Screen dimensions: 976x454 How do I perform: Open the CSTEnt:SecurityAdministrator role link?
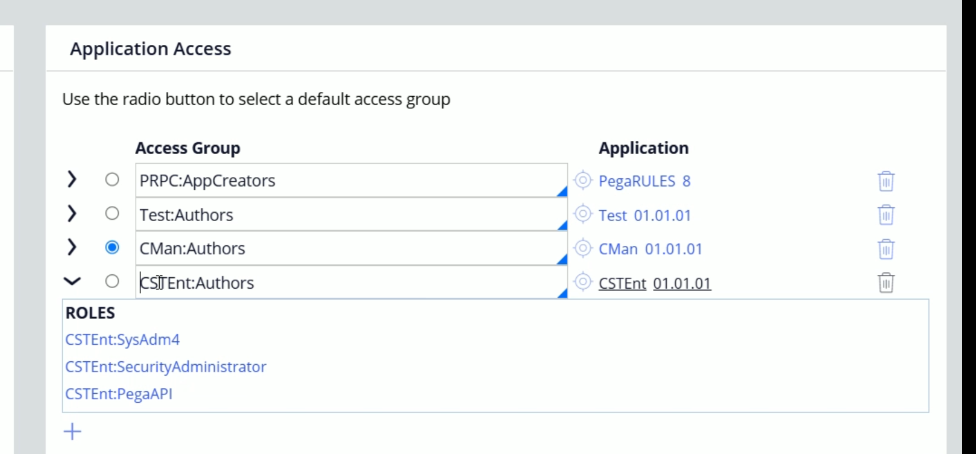coord(166,367)
